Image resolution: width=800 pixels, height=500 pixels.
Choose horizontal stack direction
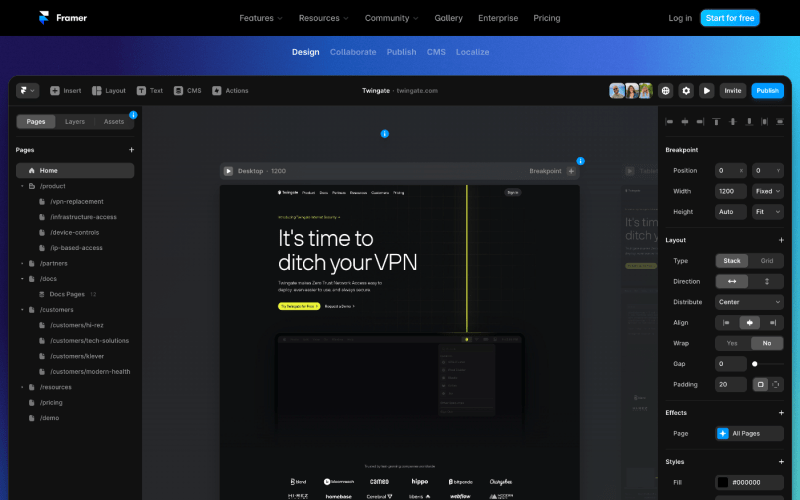click(732, 281)
